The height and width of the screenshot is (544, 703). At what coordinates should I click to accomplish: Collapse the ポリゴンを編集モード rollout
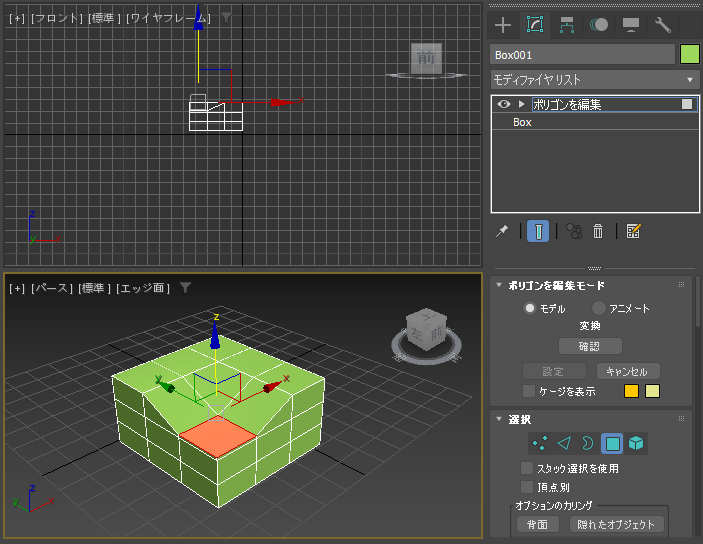(x=499, y=285)
